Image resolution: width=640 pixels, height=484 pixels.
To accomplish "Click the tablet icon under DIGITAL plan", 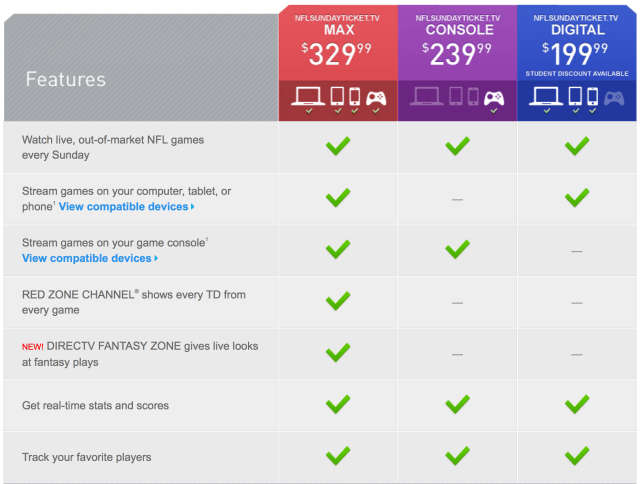I will coord(575,97).
